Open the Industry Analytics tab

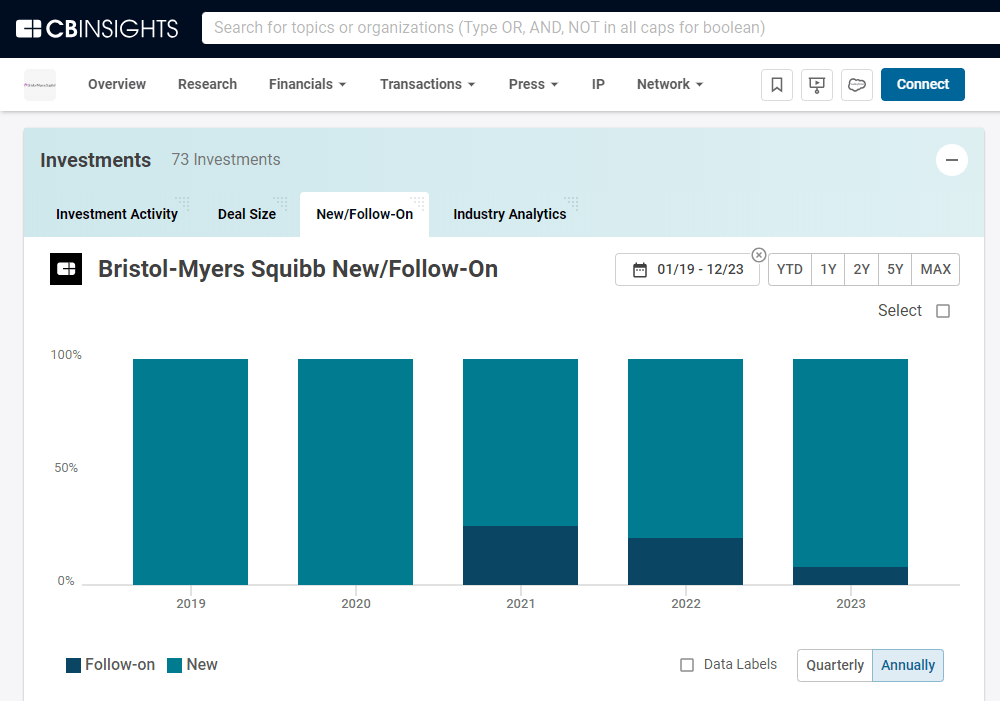click(510, 214)
